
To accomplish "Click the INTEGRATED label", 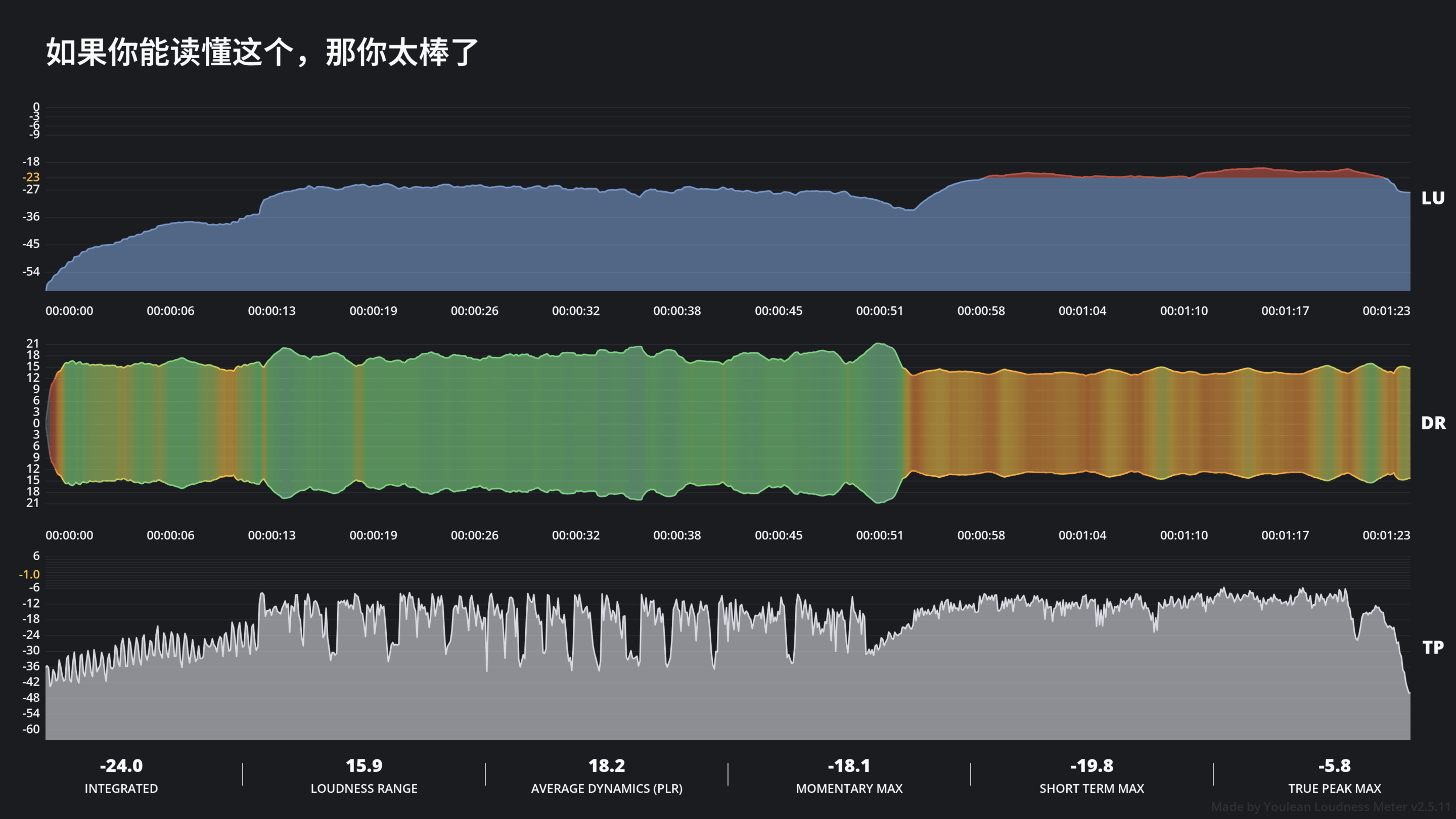I will [121, 789].
